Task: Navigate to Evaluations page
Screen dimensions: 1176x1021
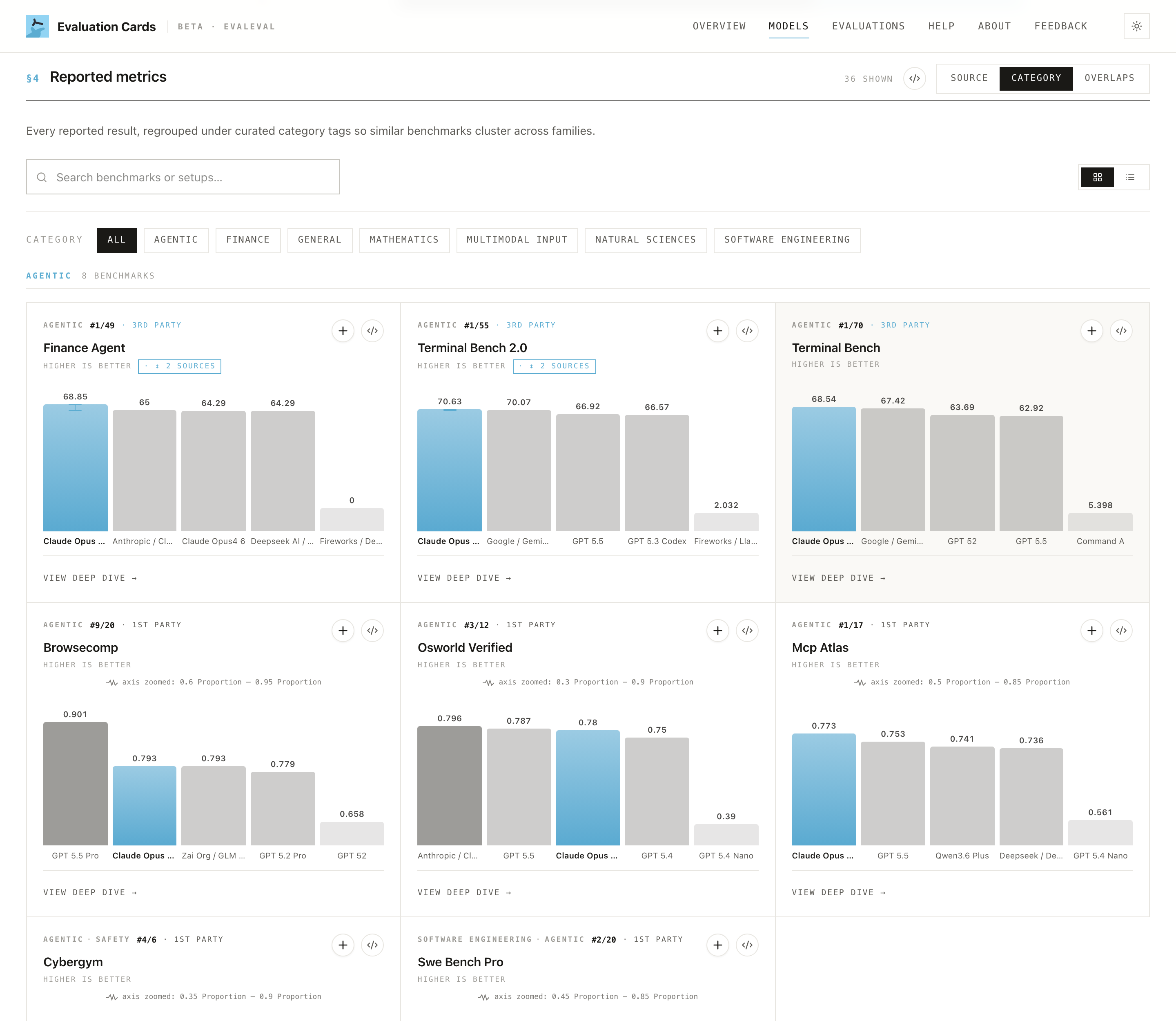Action: point(869,26)
